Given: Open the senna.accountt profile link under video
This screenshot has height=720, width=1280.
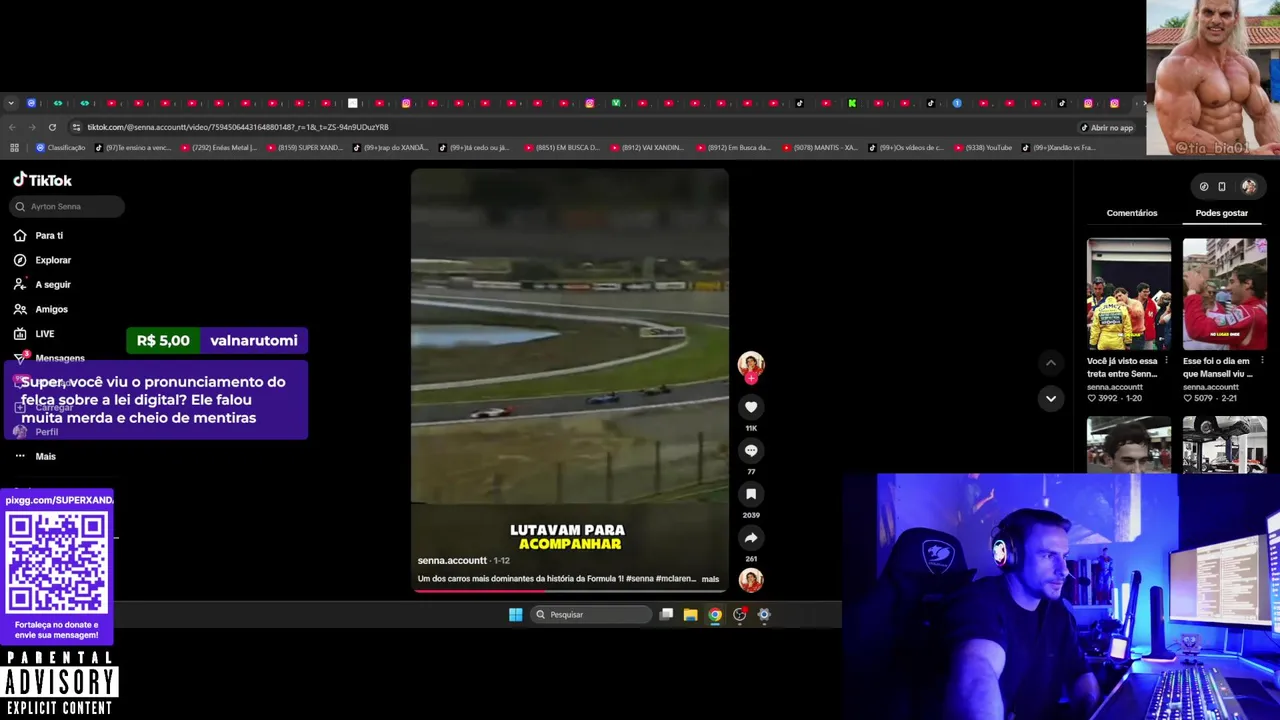Looking at the screenshot, I should [x=452, y=561].
